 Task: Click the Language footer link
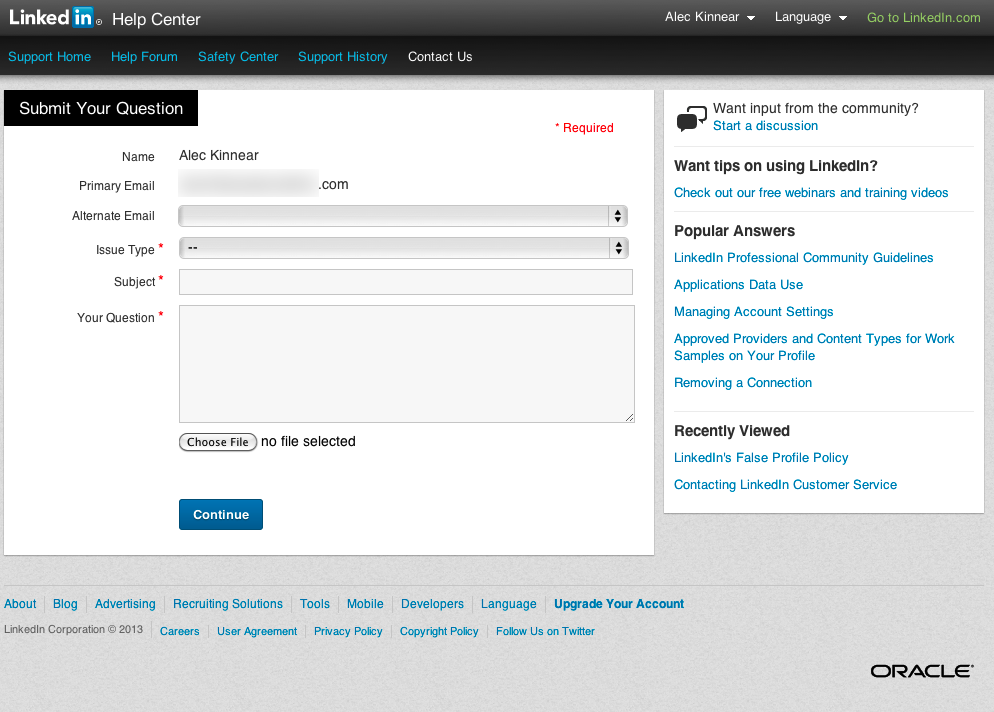tap(508, 604)
